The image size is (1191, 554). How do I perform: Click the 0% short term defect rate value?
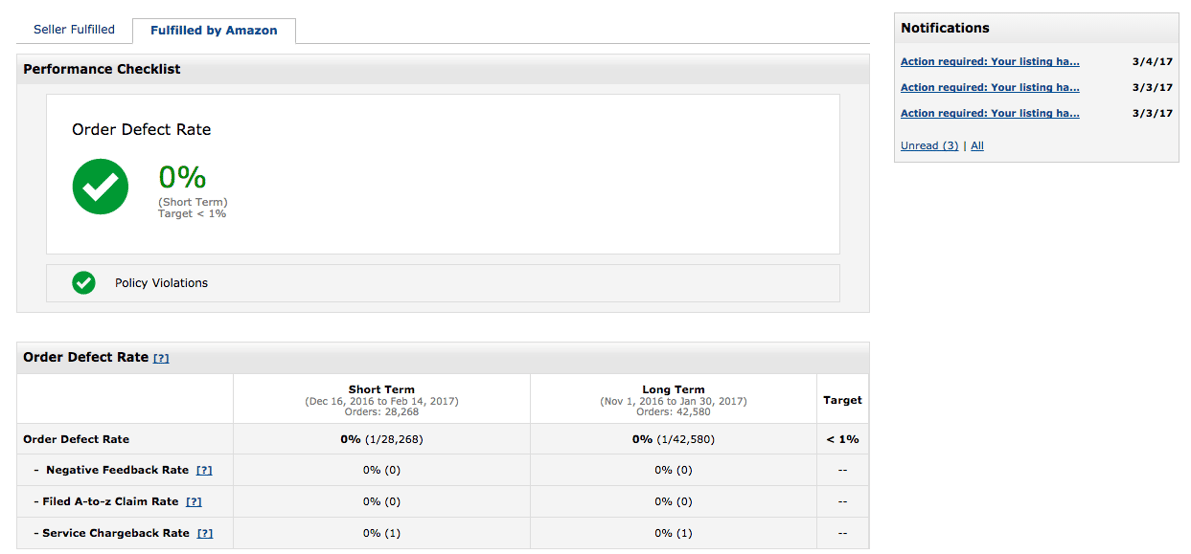[182, 178]
